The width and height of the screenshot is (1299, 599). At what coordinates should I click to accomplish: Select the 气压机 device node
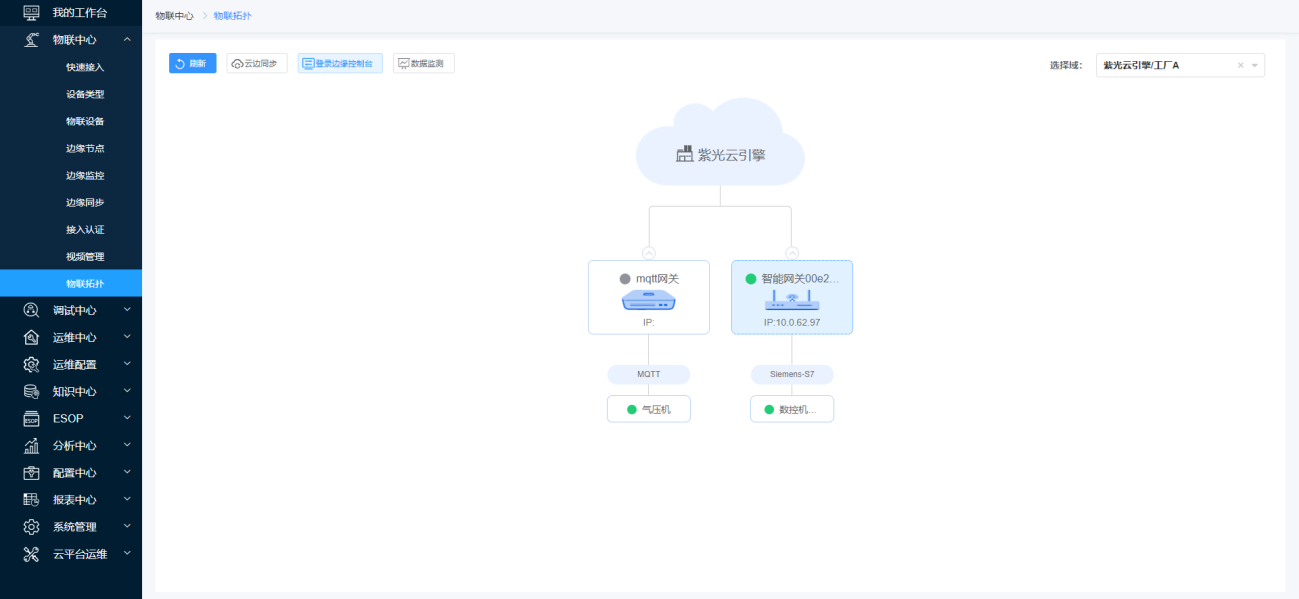pyautogui.click(x=649, y=409)
